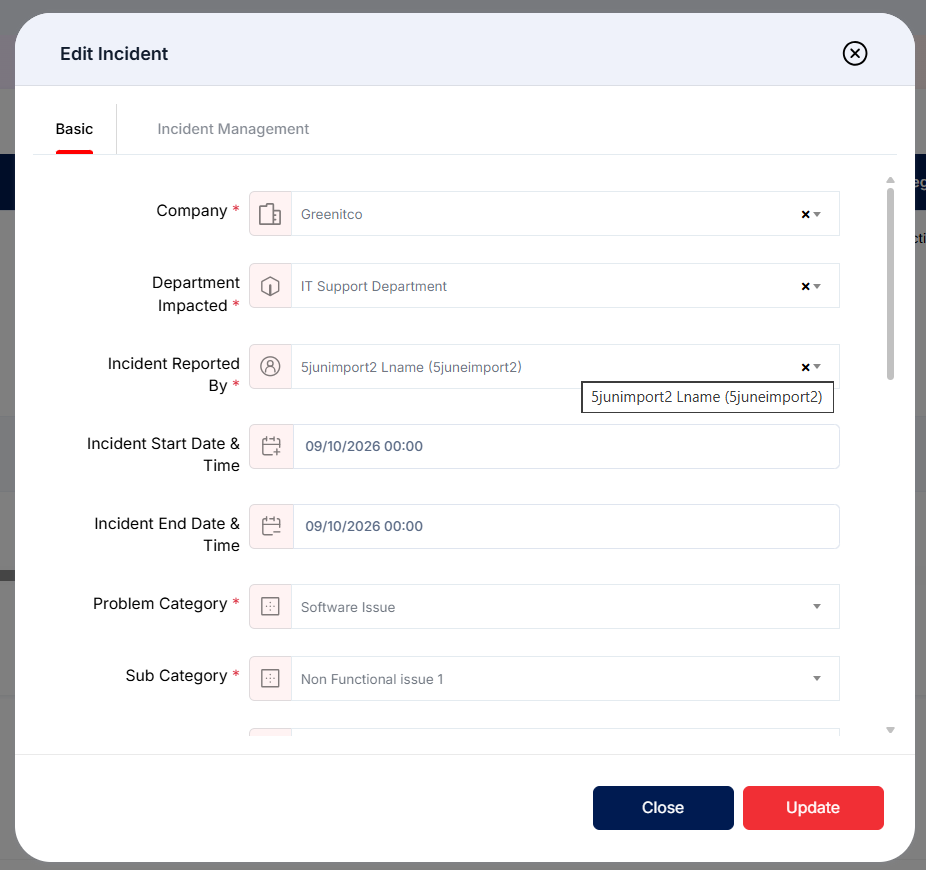The image size is (926, 870).
Task: Close the Edit Incident dialog with X icon
Action: pyautogui.click(x=854, y=53)
